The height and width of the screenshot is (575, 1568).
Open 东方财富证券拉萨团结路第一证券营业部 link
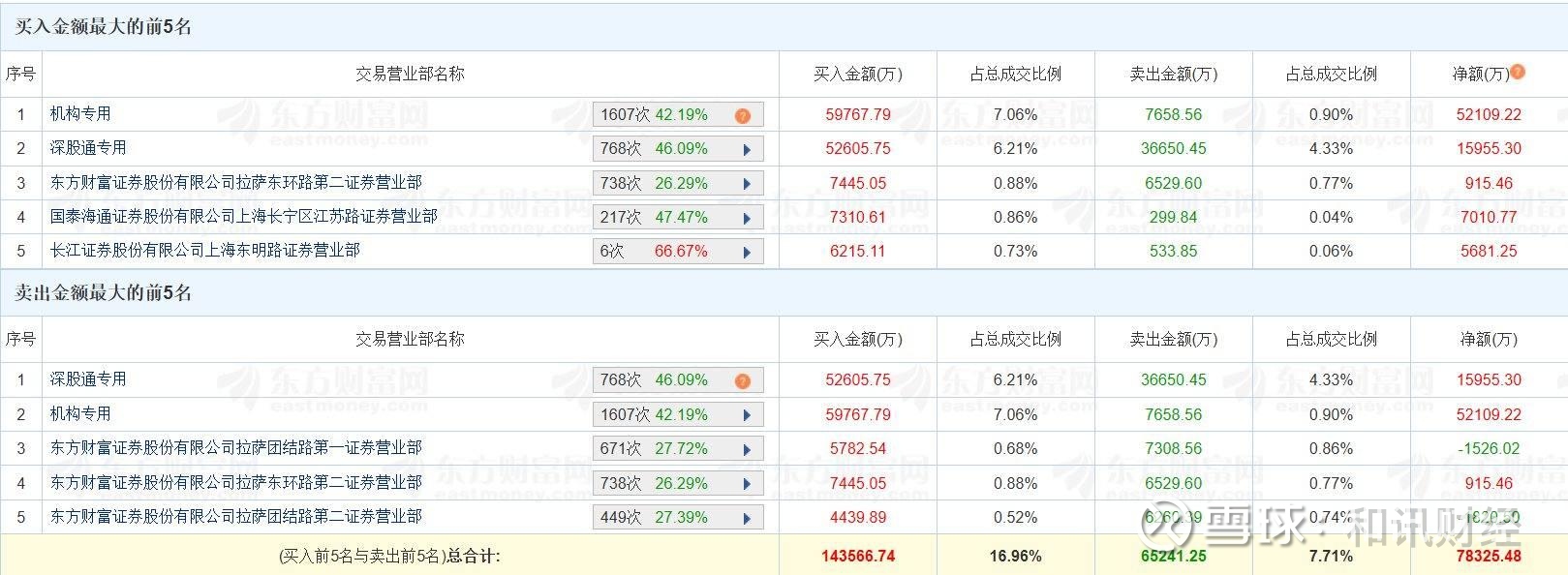point(235,448)
